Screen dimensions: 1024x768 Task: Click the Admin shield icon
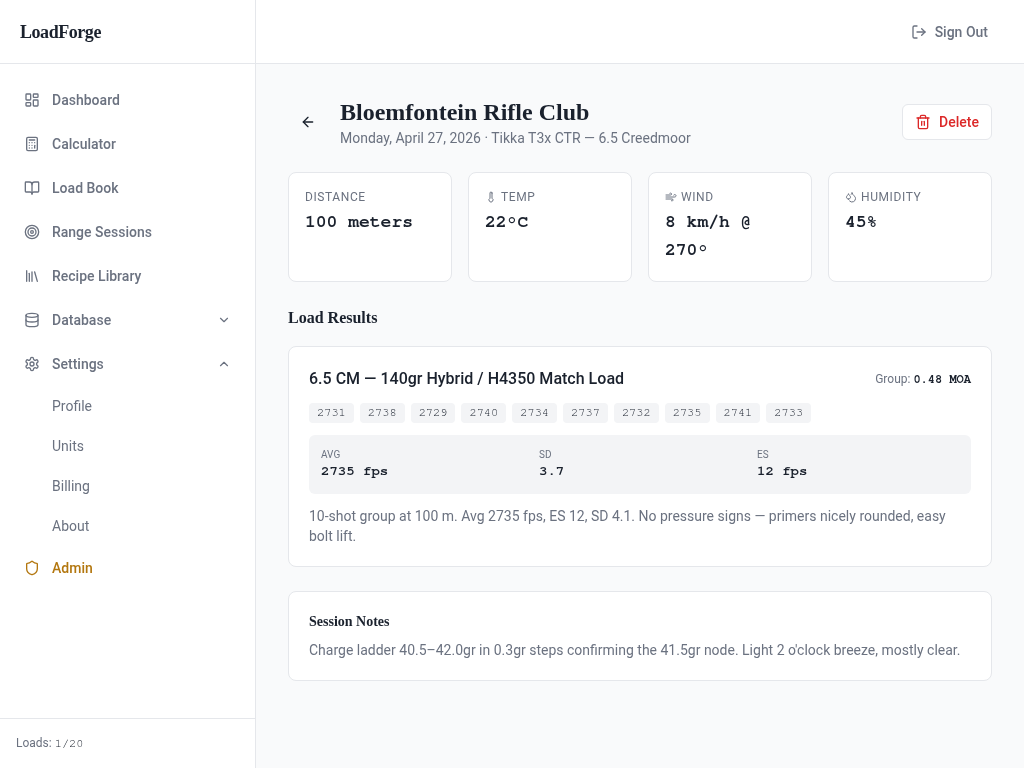coord(32,568)
